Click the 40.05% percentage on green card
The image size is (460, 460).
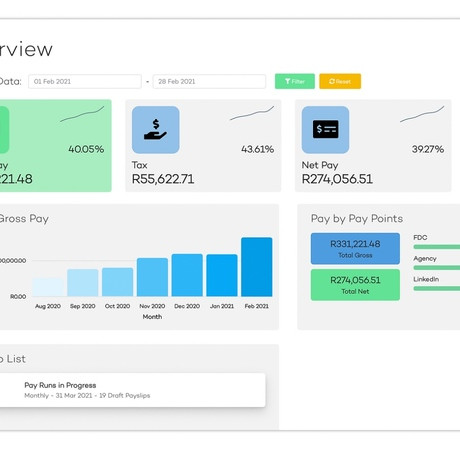point(86,149)
